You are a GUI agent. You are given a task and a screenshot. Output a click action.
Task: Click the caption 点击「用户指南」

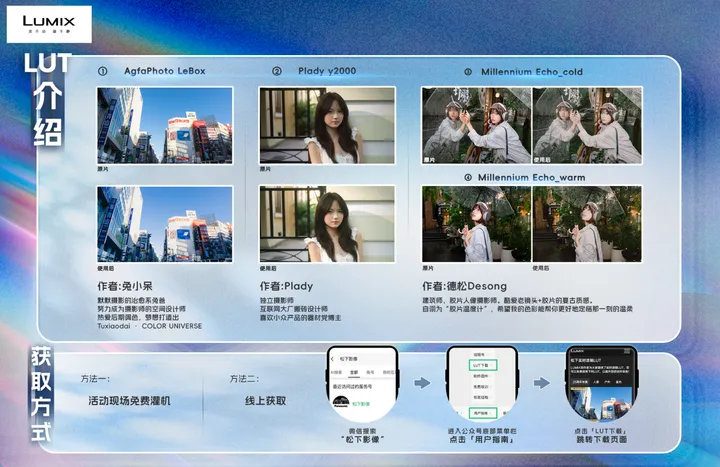pyautogui.click(x=482, y=439)
